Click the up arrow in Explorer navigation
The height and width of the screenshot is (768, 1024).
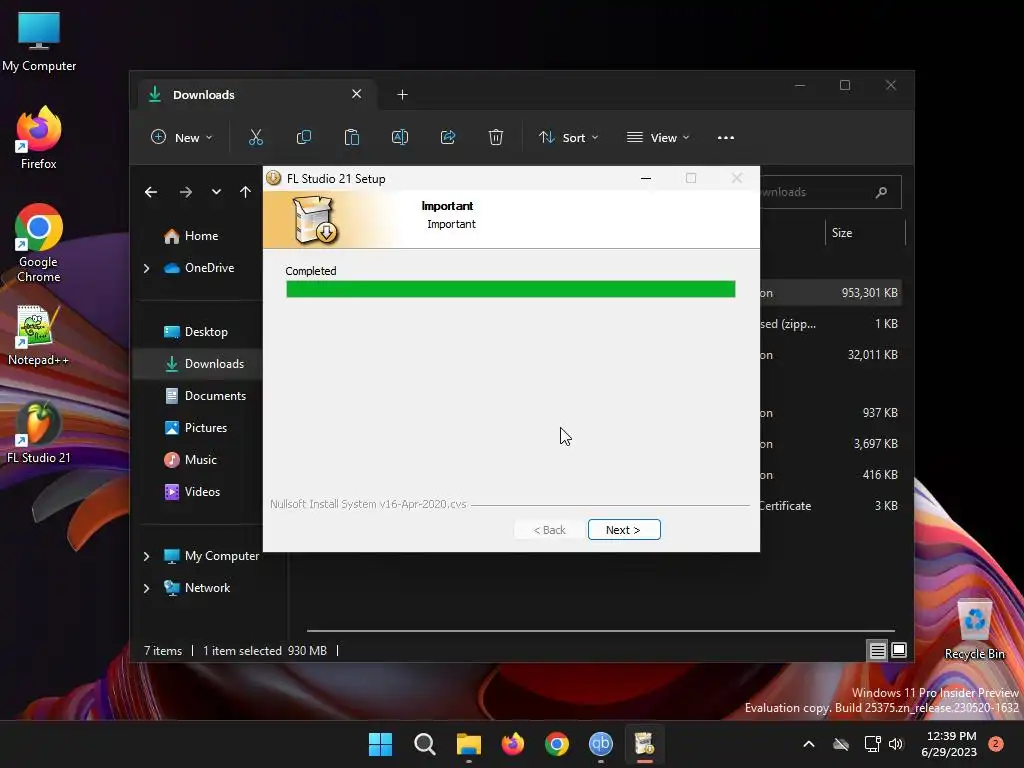point(245,192)
